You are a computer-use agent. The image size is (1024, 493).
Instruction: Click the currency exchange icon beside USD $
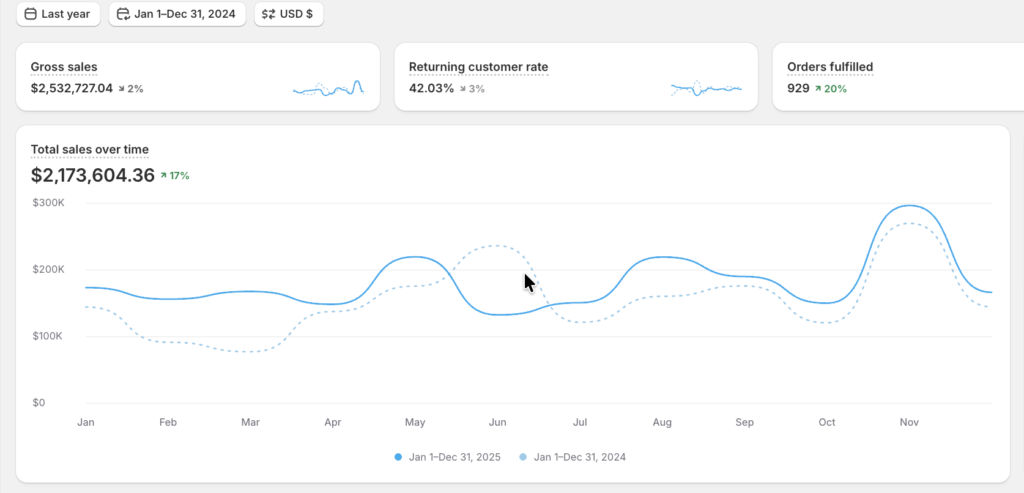click(x=270, y=15)
